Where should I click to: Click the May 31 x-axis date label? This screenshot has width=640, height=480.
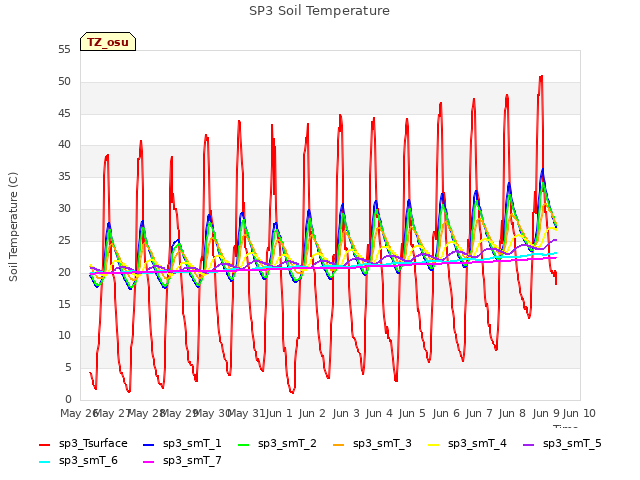click(246, 413)
